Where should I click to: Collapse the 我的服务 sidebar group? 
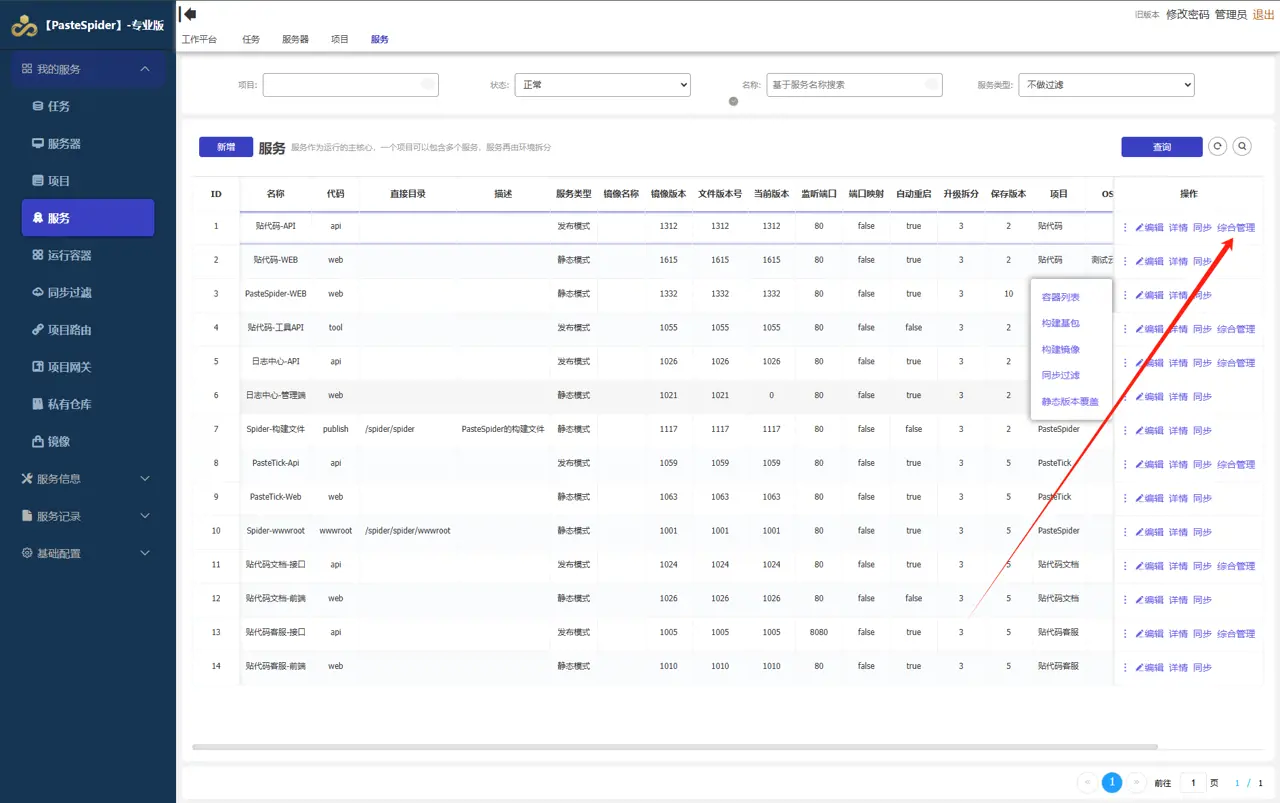tap(88, 69)
